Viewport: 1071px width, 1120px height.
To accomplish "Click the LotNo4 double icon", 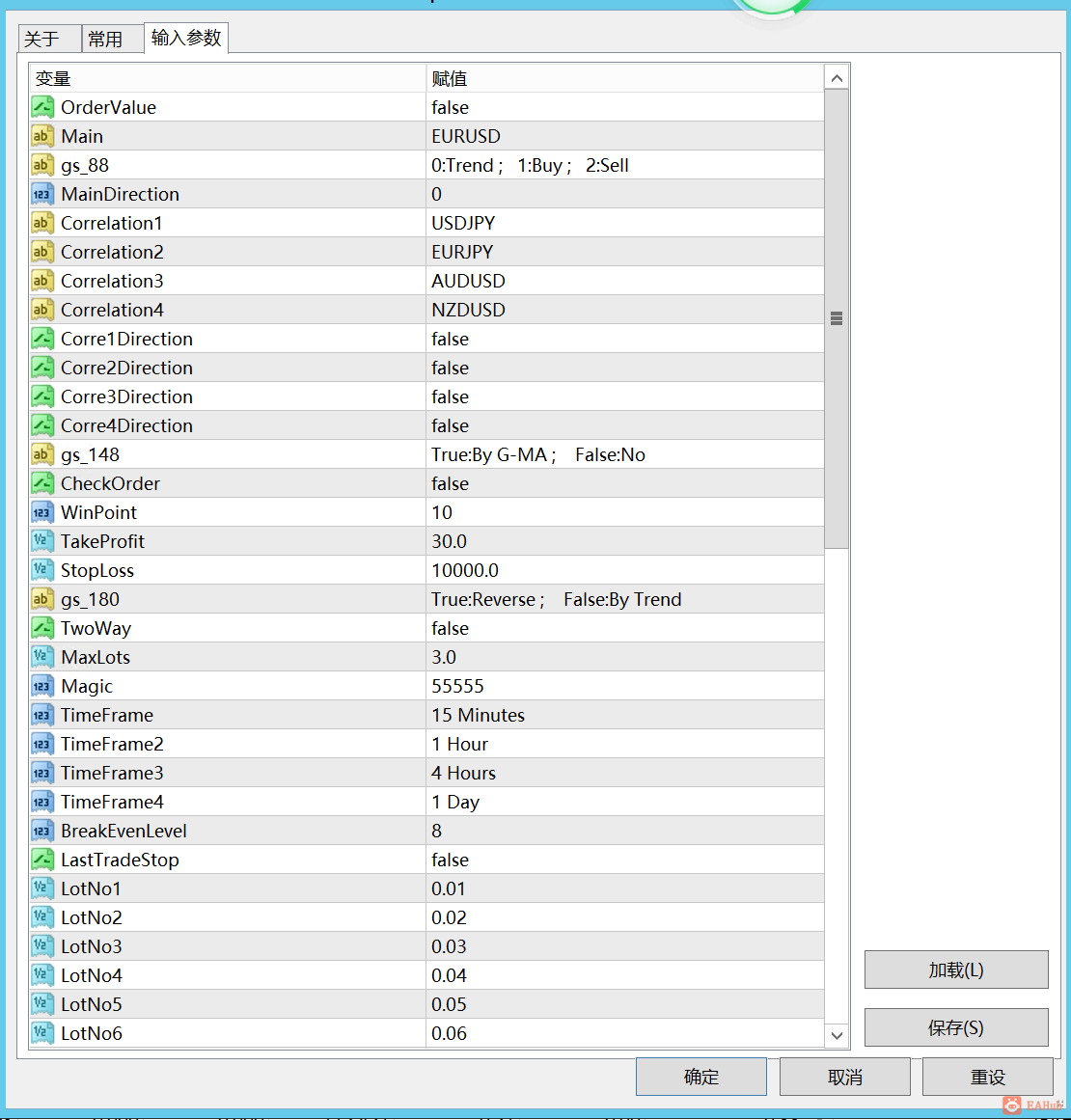I will coord(42,975).
